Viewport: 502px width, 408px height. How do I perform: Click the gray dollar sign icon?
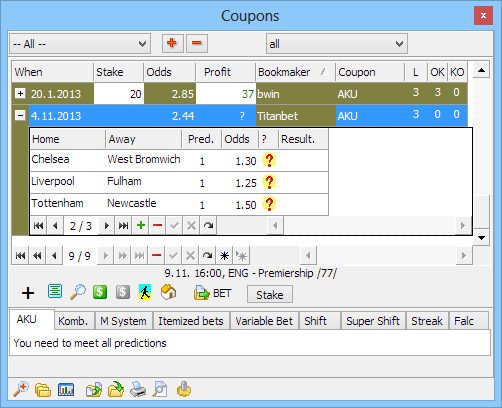(123, 292)
